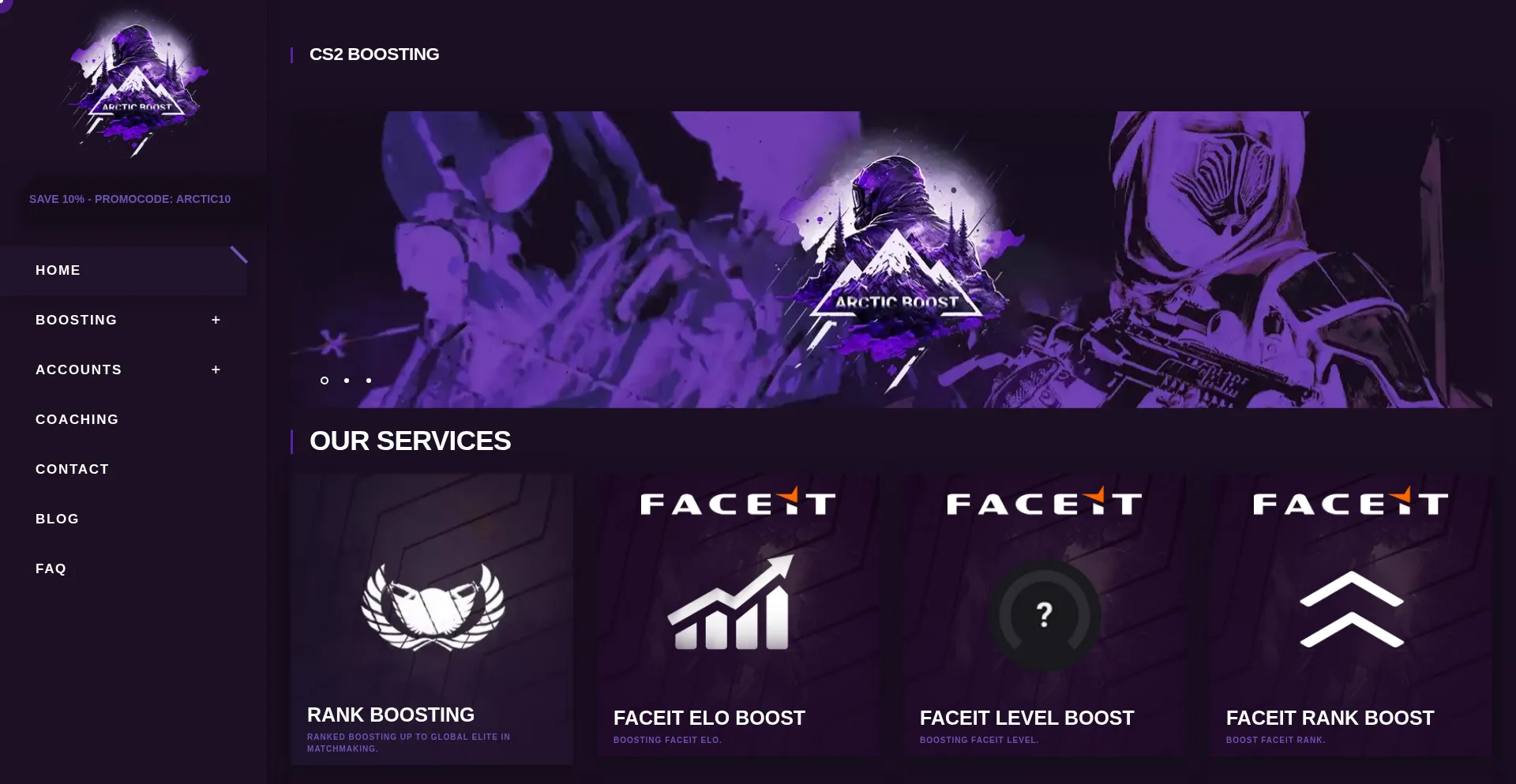Go to the Coaching page
The image size is (1516, 784).
pos(77,419)
